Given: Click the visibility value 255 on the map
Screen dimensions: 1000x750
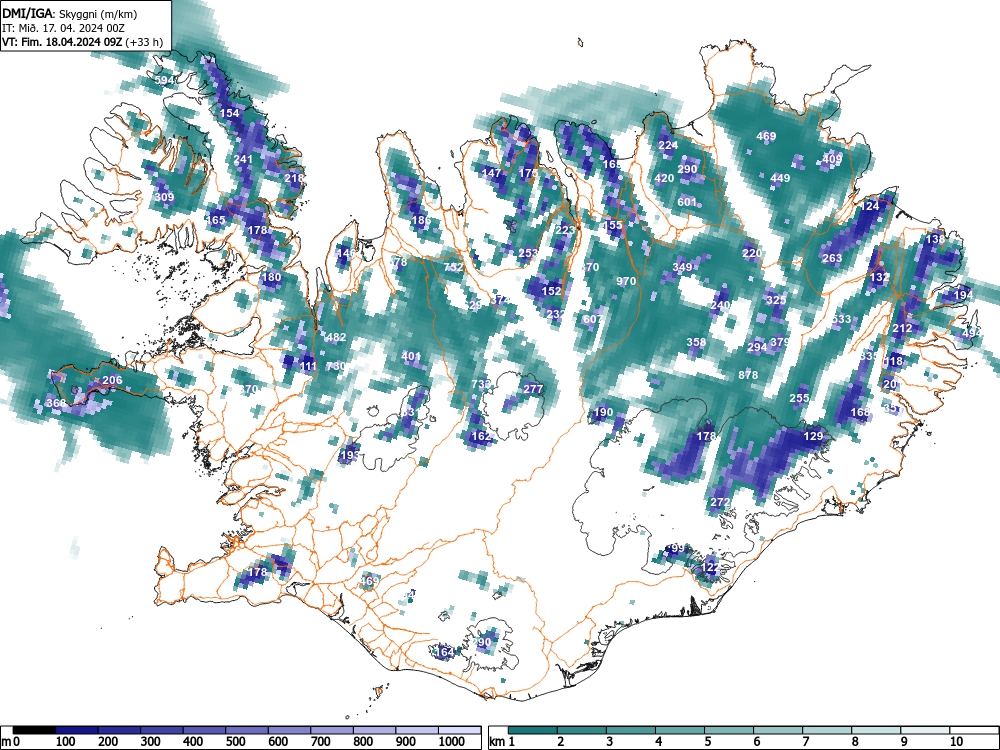Looking at the screenshot, I should coord(799,398).
